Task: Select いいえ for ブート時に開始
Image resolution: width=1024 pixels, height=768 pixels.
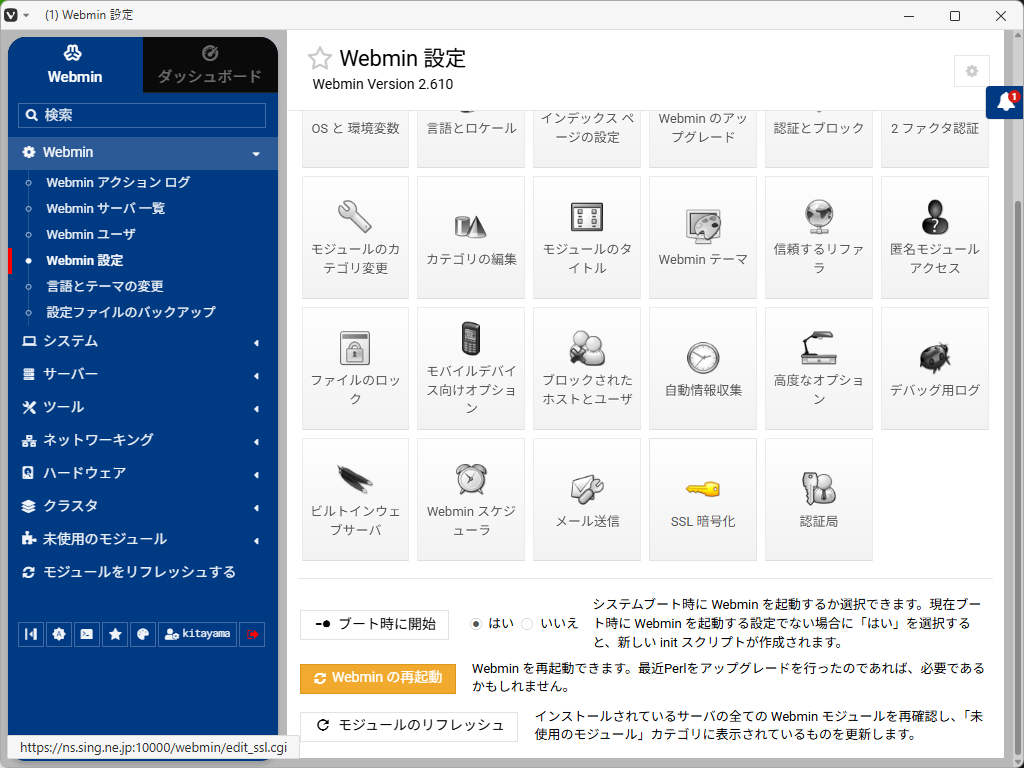Action: (x=528, y=624)
